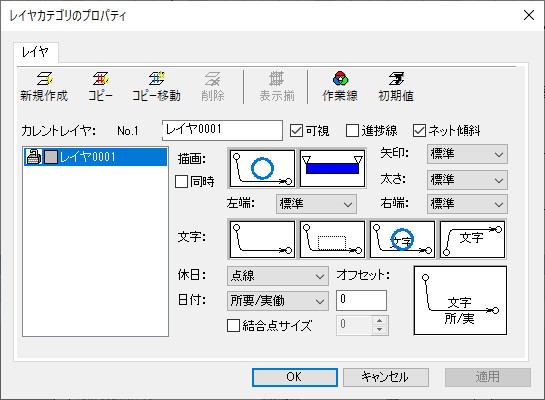
Task: Click the gray color swatch on レイヤ0001 row
Action: tap(51, 157)
